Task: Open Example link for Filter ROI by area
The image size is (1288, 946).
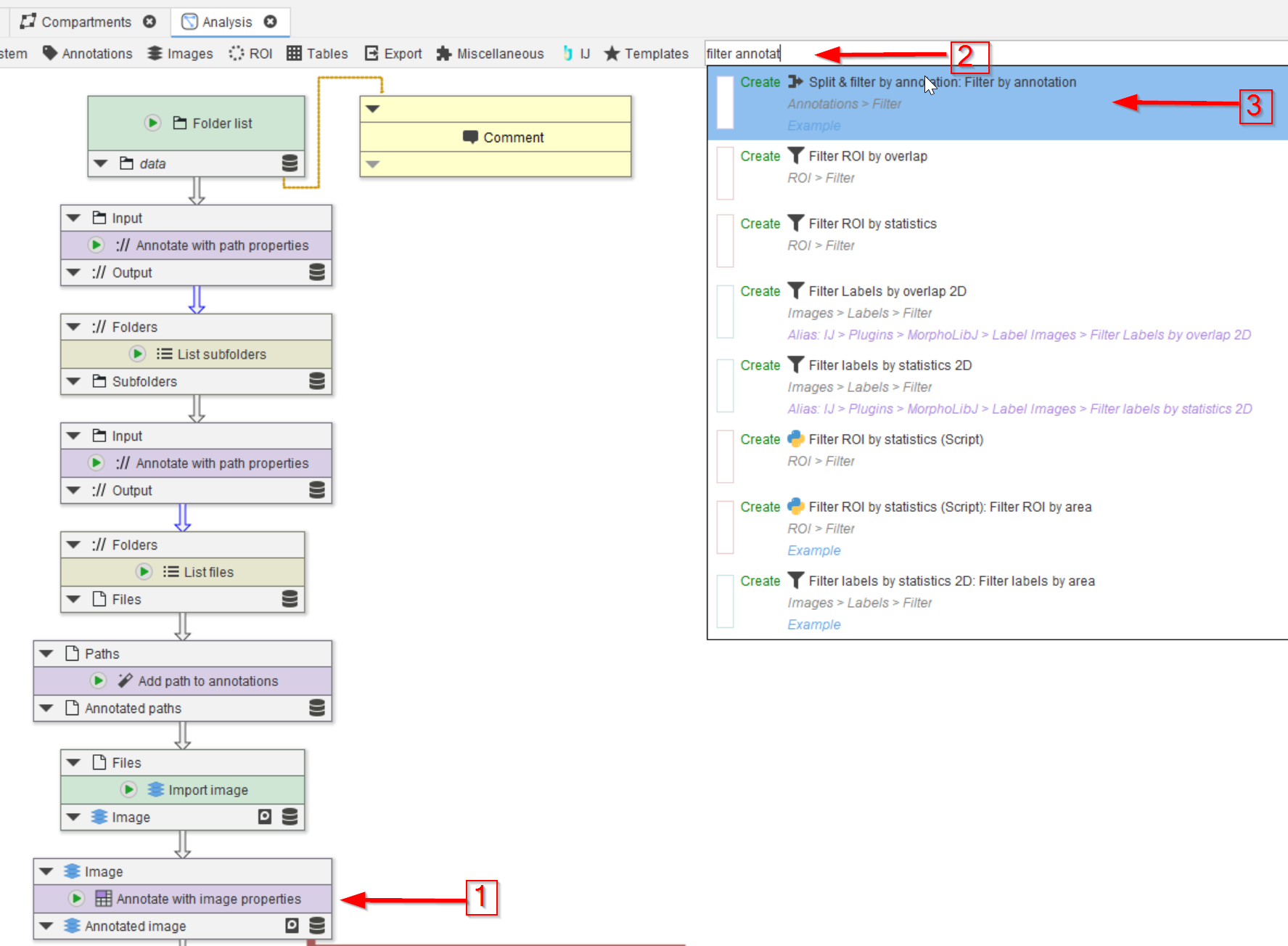Action: tap(813, 550)
